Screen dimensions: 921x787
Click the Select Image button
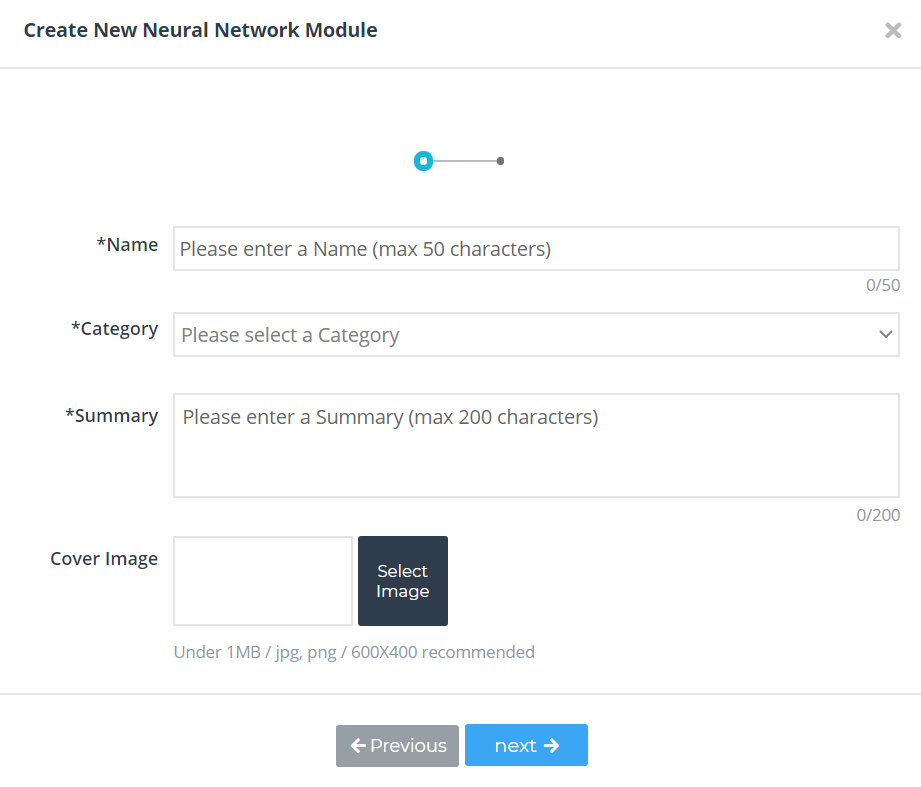pos(403,581)
